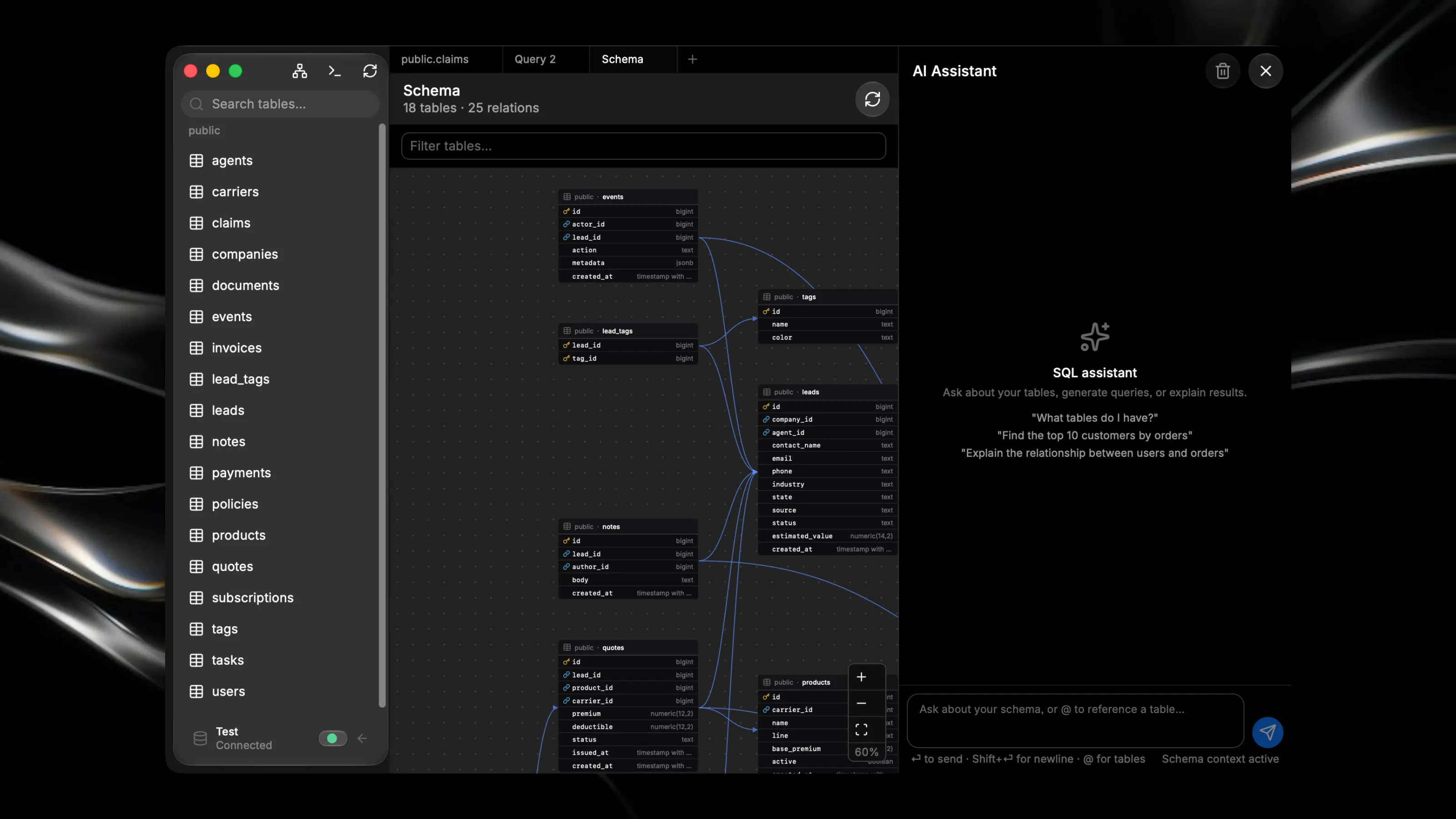Click actor_id column in events node

[628, 224]
